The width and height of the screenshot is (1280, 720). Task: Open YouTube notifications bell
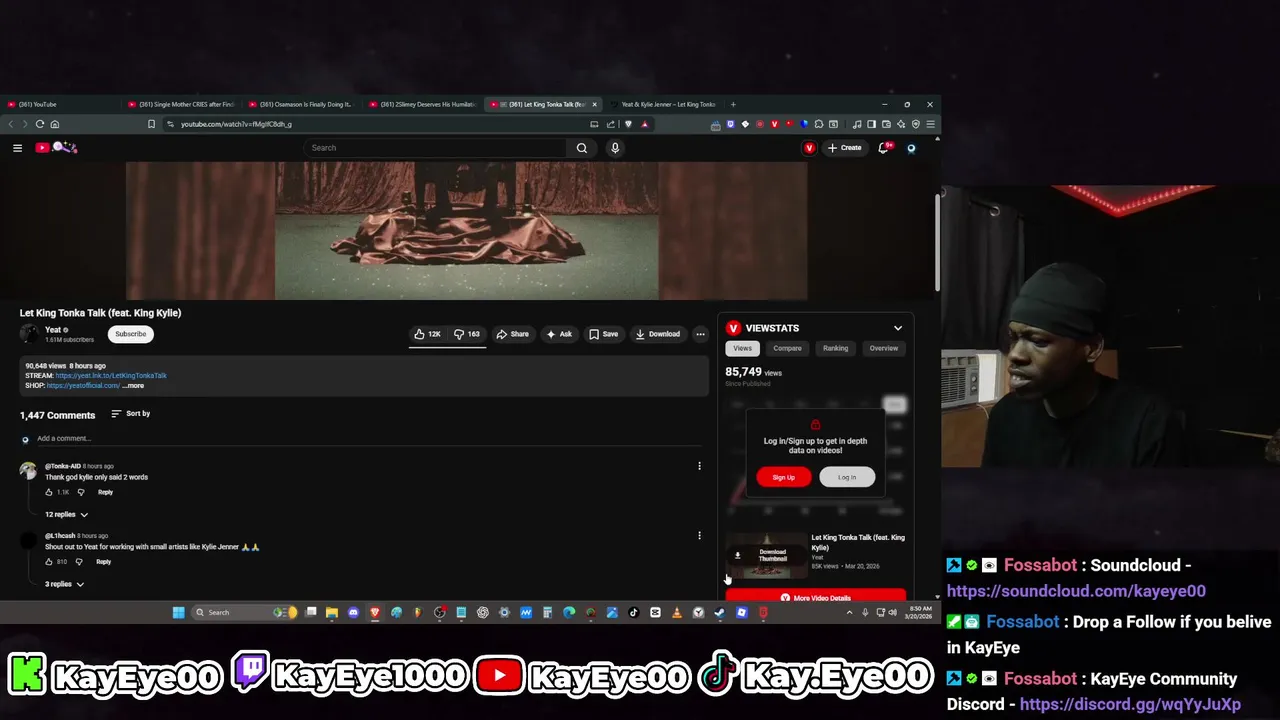884,148
